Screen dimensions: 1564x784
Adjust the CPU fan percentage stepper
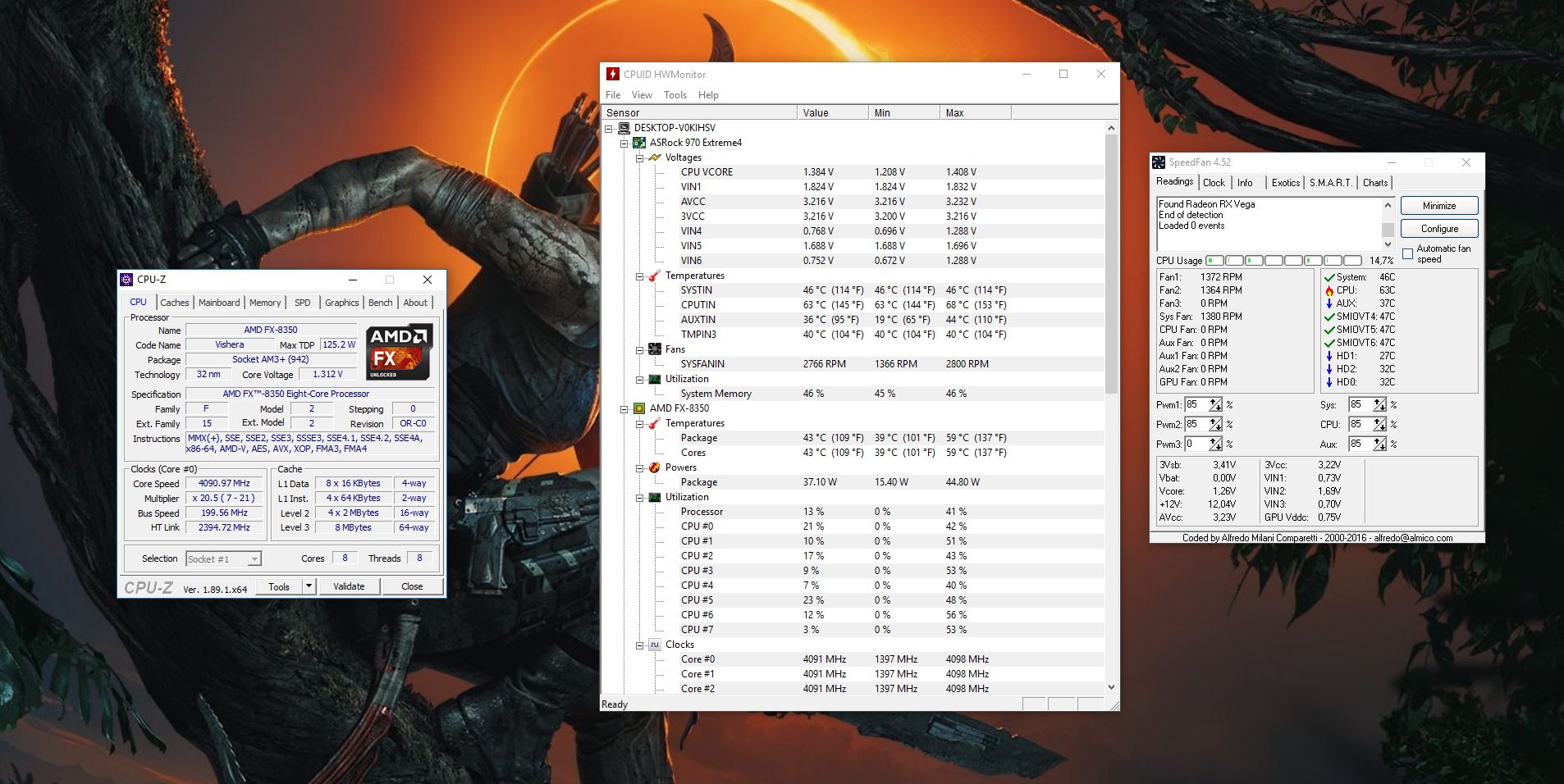pyautogui.click(x=1379, y=425)
